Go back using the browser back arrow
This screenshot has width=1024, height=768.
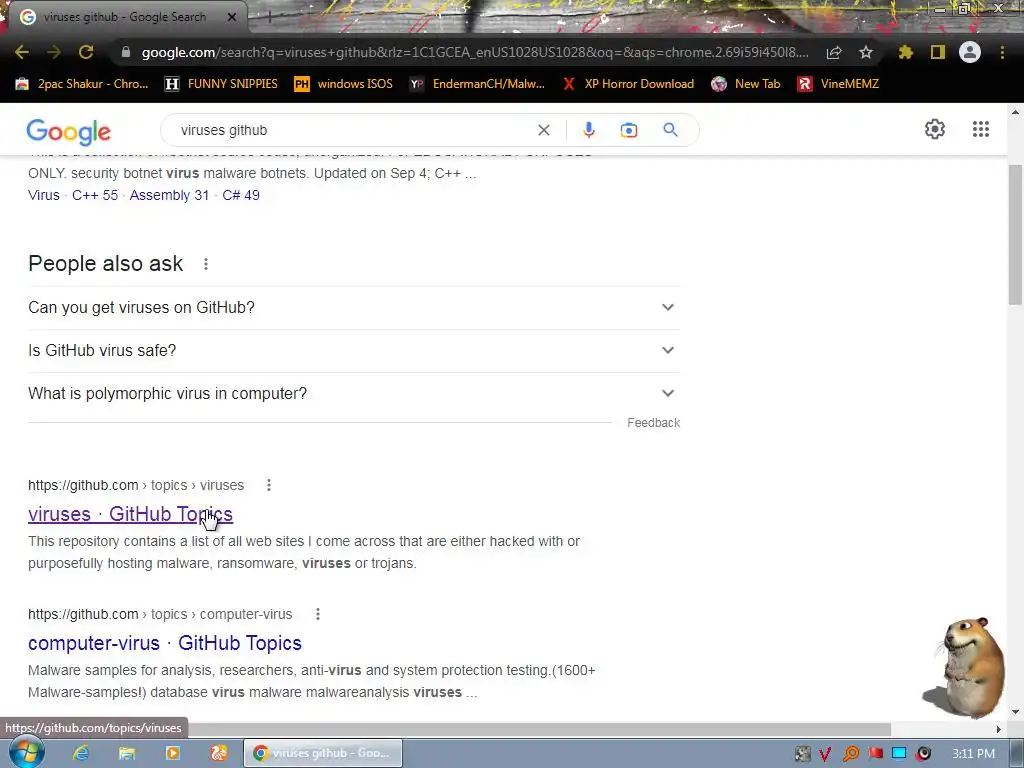pos(22,52)
